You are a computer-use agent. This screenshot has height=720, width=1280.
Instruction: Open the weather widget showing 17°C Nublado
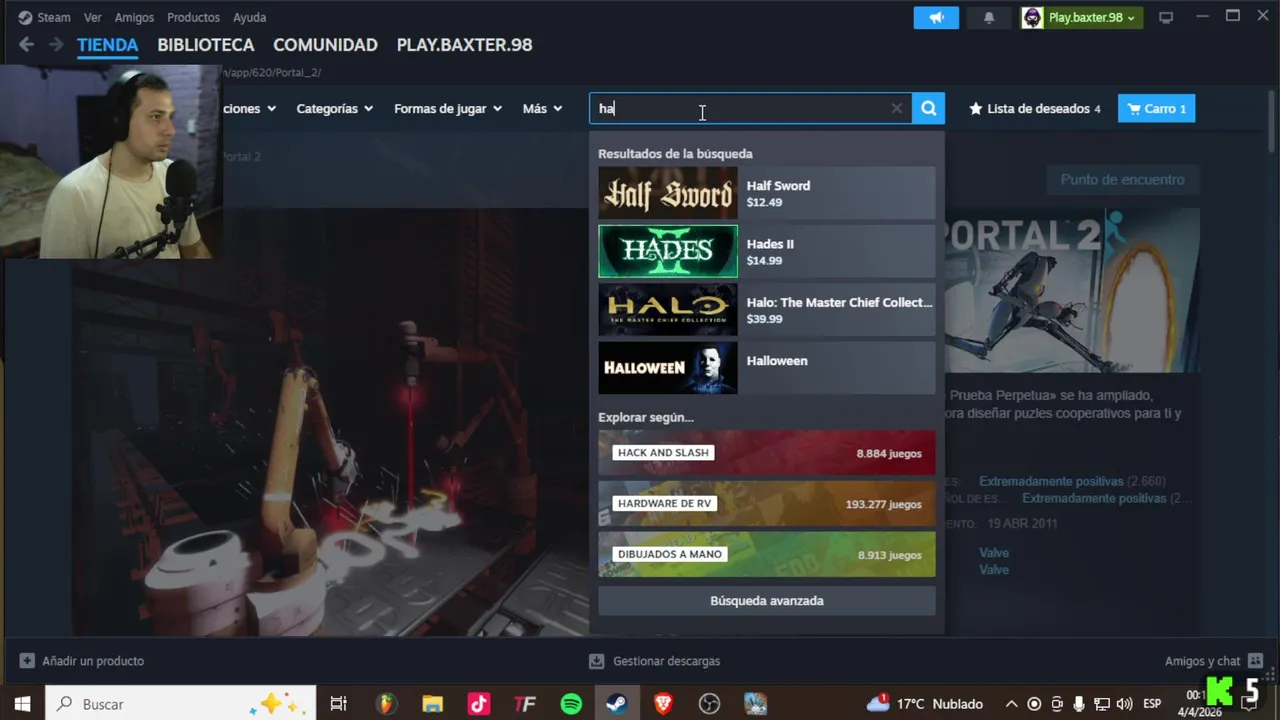click(x=925, y=704)
